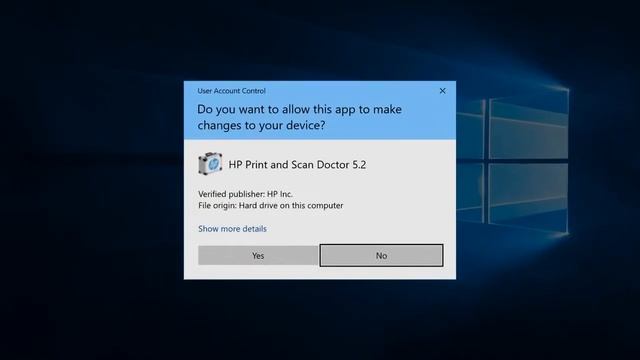Image resolution: width=640 pixels, height=360 pixels.
Task: Close the User Account Control dialog
Action: point(442,91)
